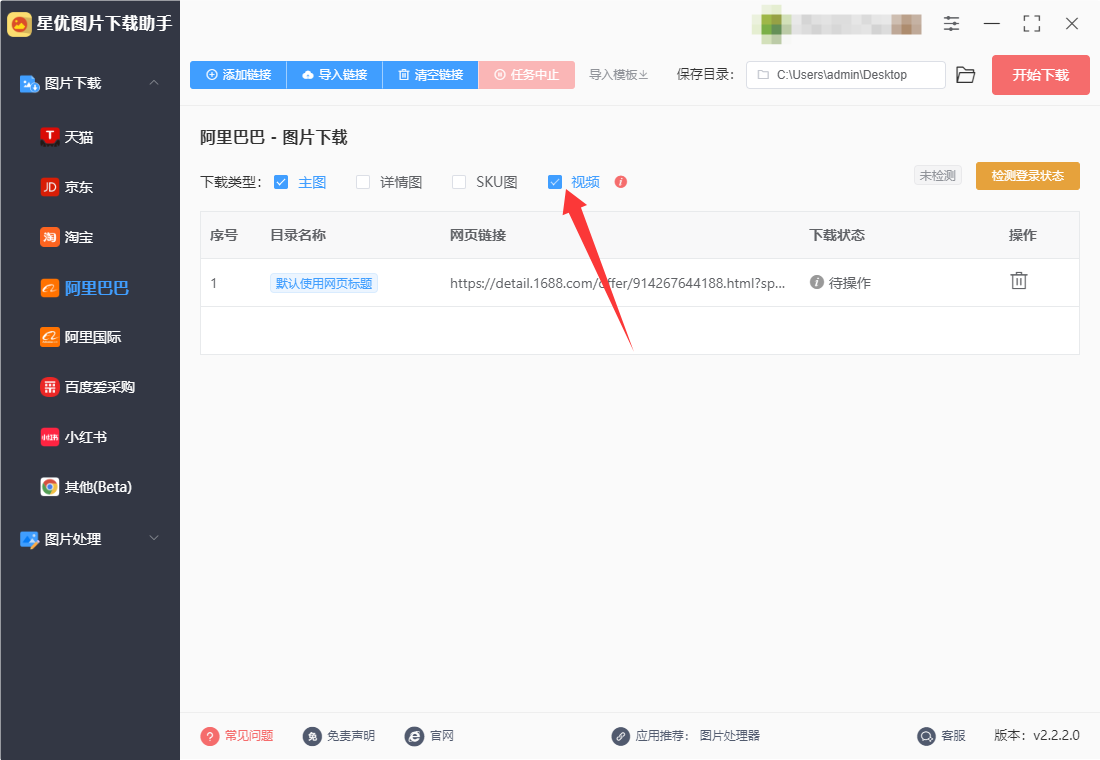Image resolution: width=1100 pixels, height=760 pixels.
Task: Click the detail.1688.com URL in row 1
Action: point(617,283)
